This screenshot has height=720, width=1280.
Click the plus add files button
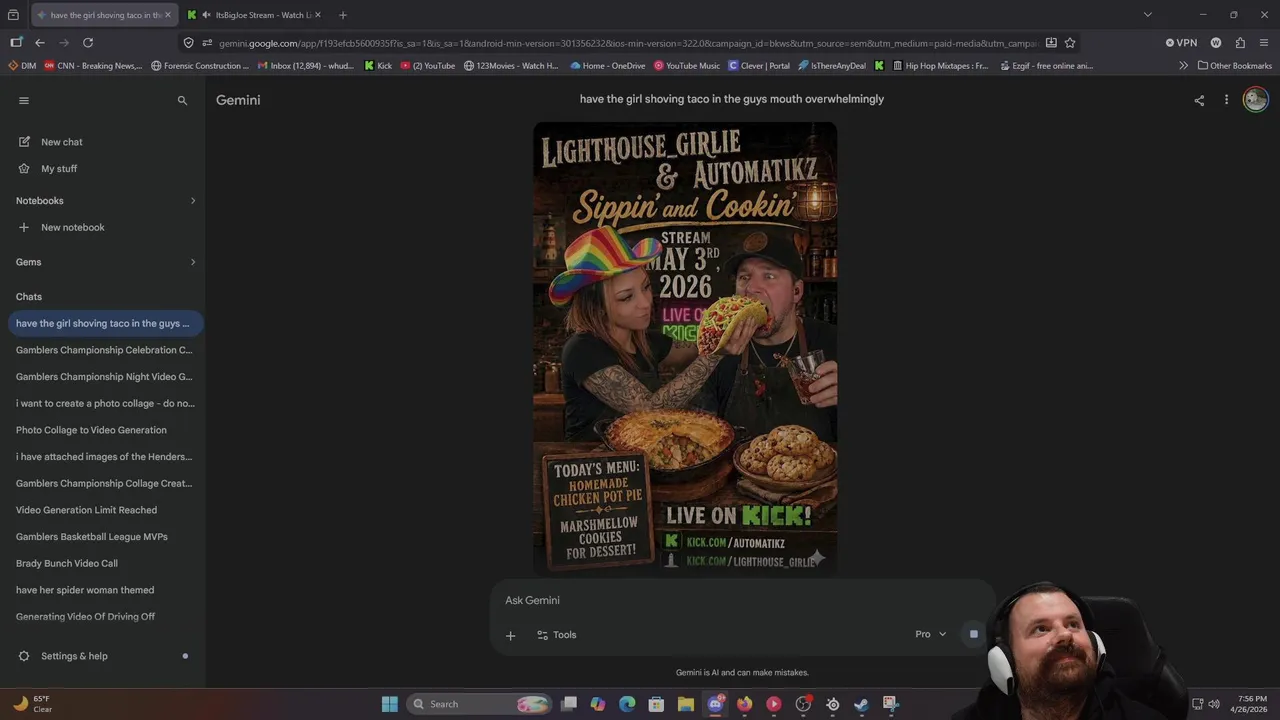pos(510,635)
